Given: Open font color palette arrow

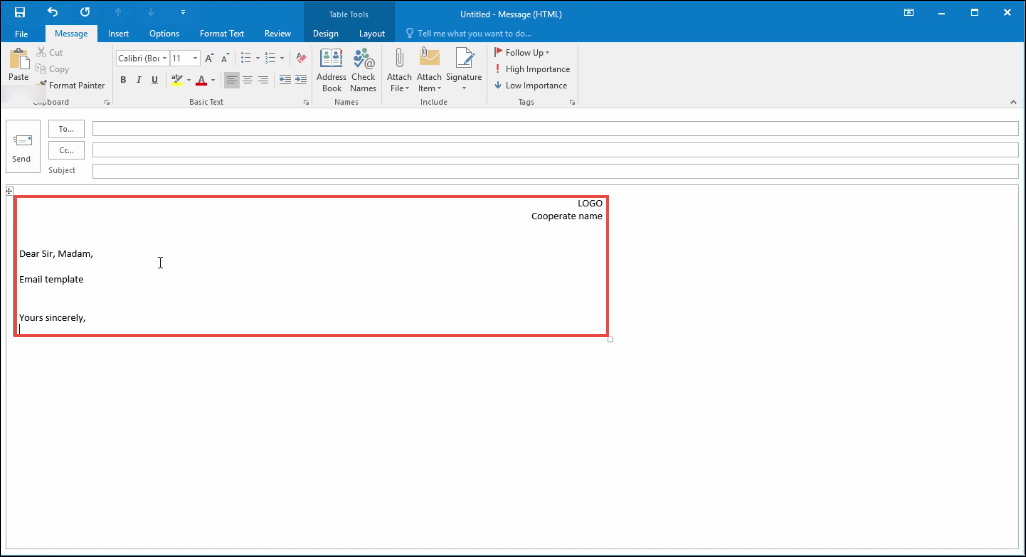Looking at the screenshot, I should coord(213,80).
